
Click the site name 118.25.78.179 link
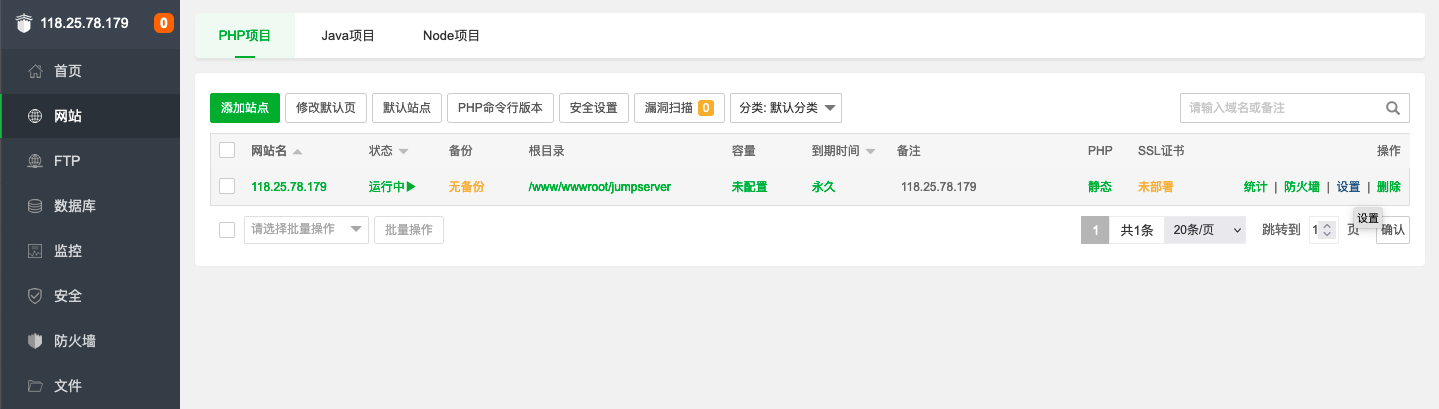point(289,186)
